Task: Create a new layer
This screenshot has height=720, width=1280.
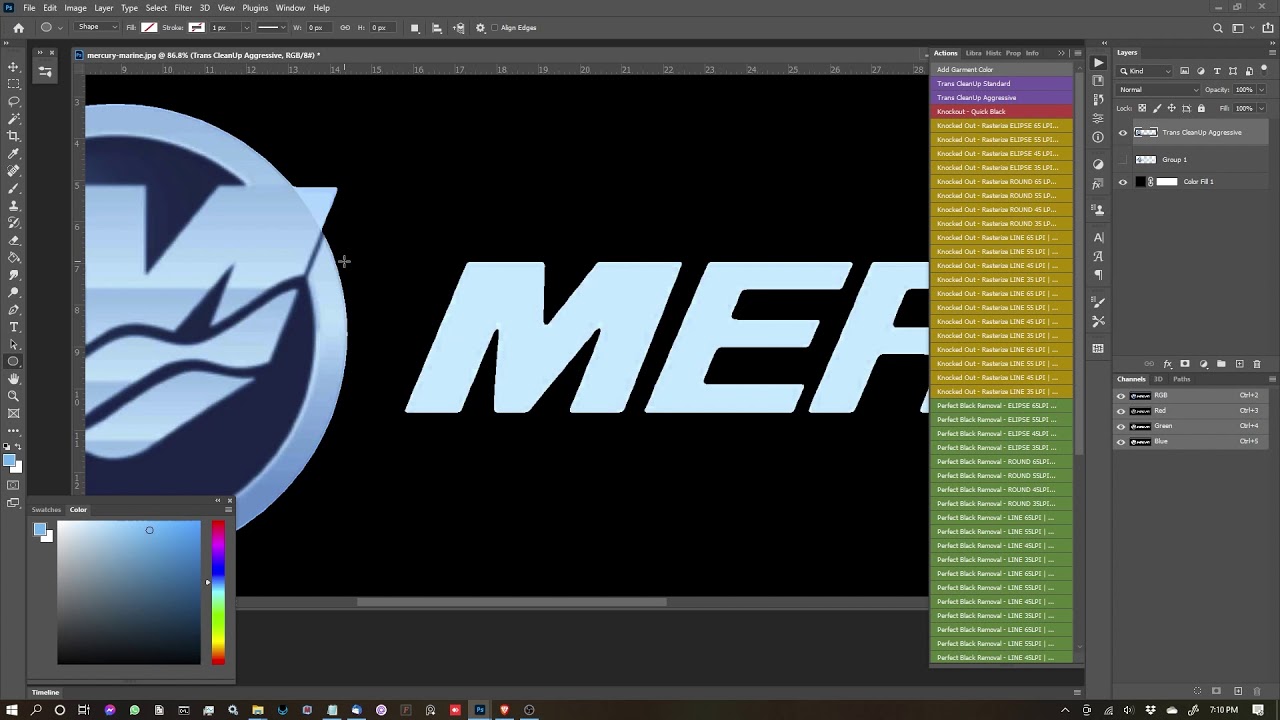Action: [x=1240, y=364]
